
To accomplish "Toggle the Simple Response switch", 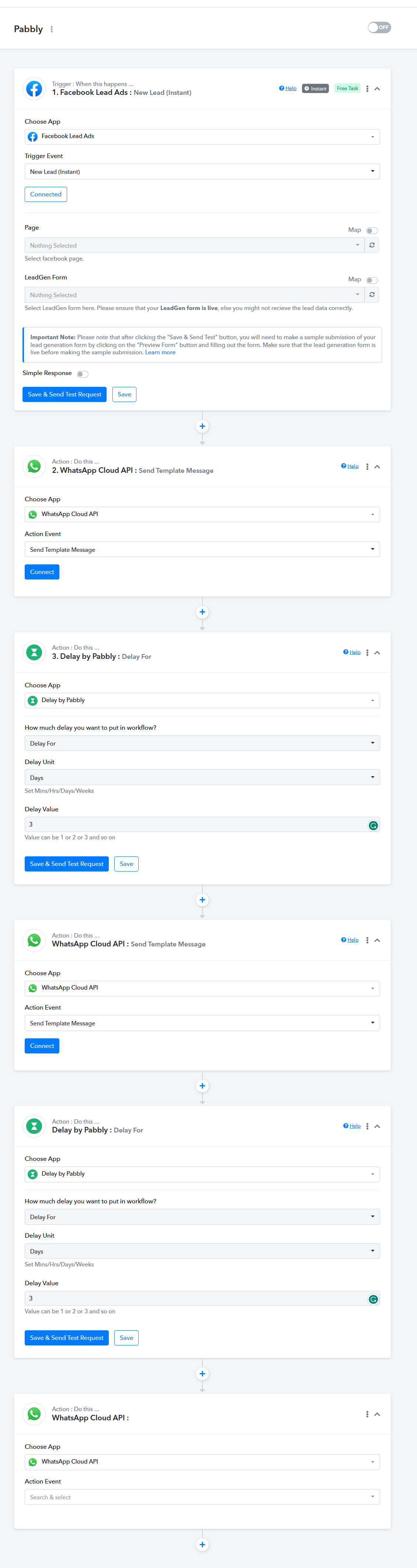I will 83,374.
